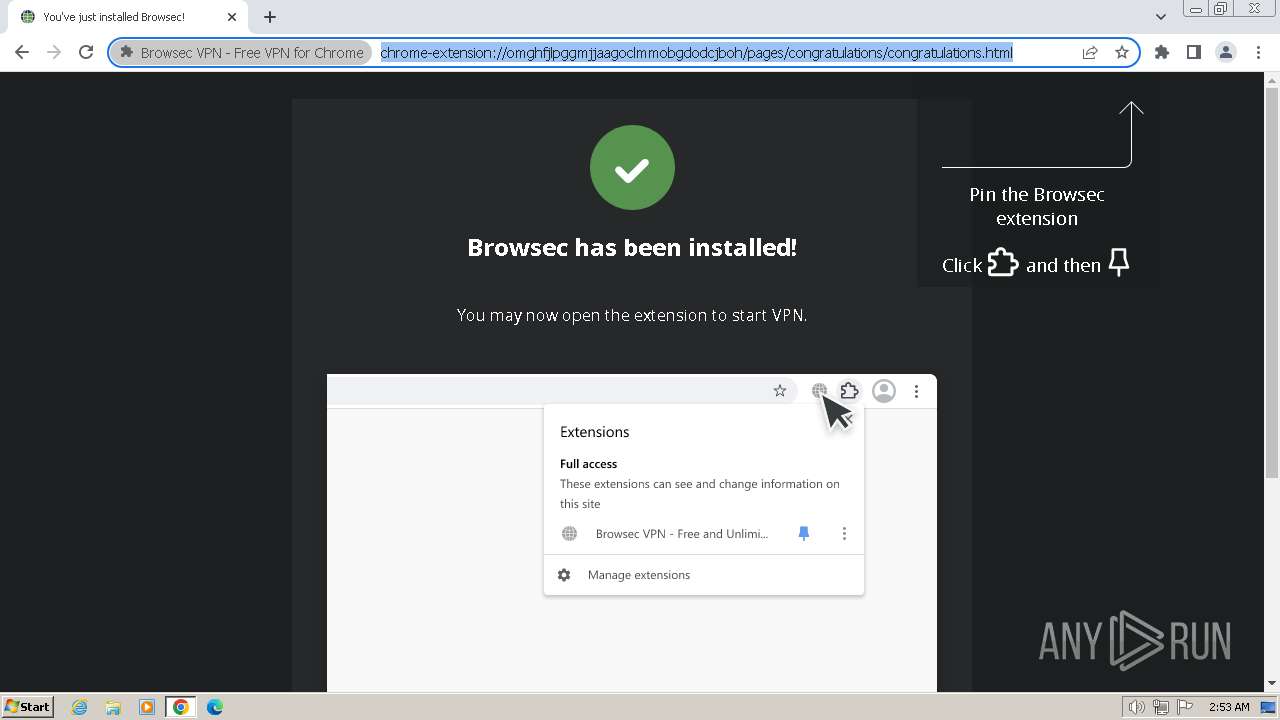1280x720 pixels.
Task: Click the vertical scrollbar up arrow
Action: click(1272, 80)
